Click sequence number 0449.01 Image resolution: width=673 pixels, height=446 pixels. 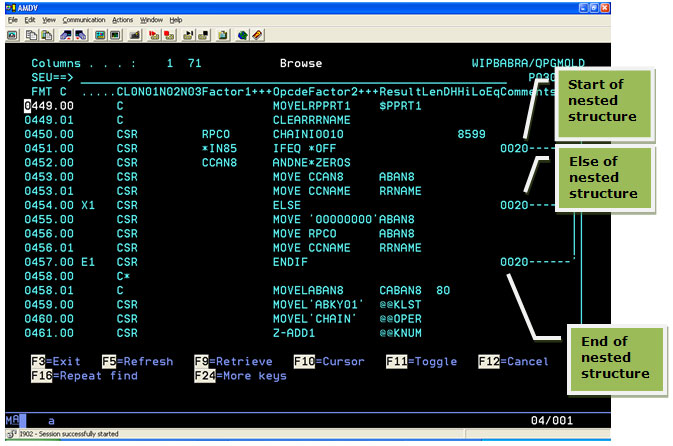49,120
